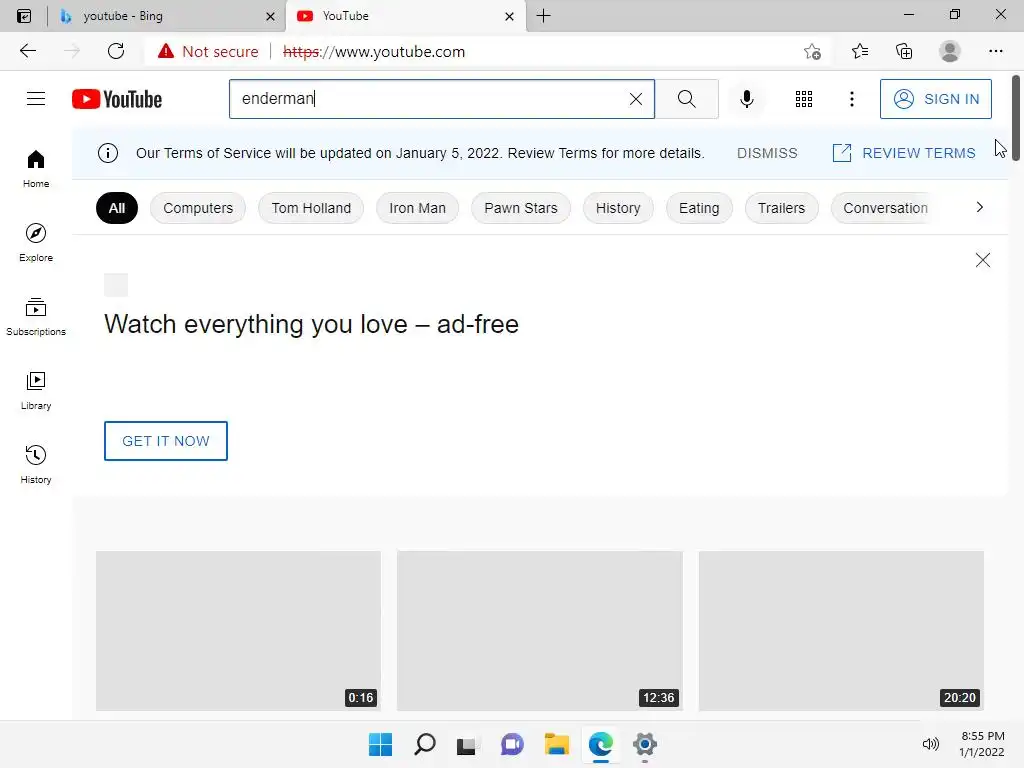This screenshot has width=1024, height=768.
Task: Open the YouTube settings three-dot menu
Action: pos(852,99)
